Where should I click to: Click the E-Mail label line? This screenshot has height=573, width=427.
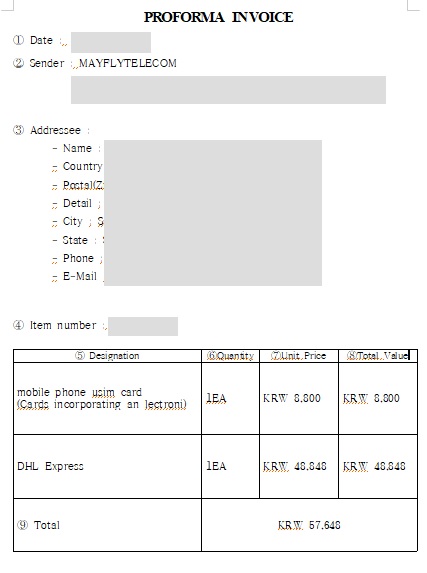click(78, 276)
